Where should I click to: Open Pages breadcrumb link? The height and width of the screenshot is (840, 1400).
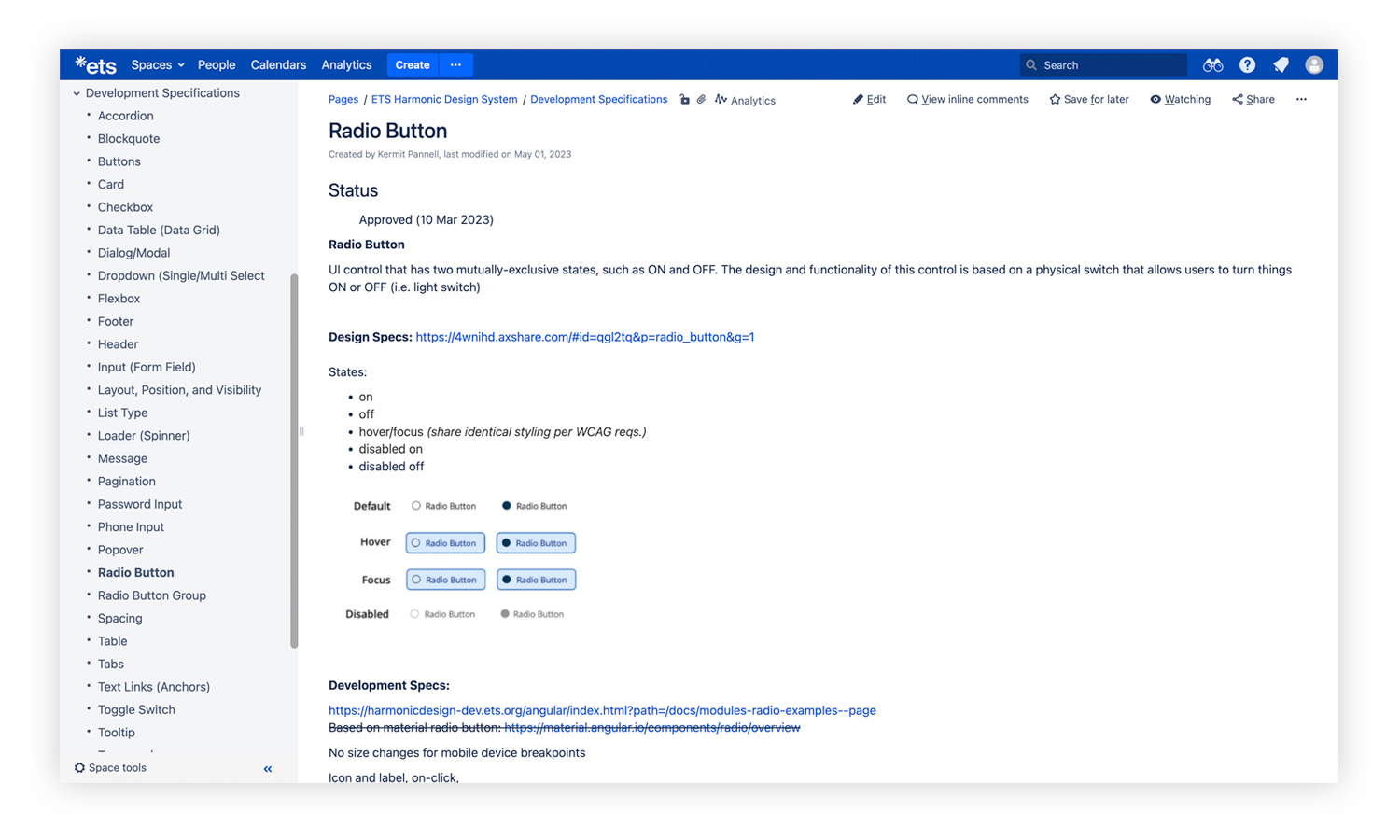(343, 99)
